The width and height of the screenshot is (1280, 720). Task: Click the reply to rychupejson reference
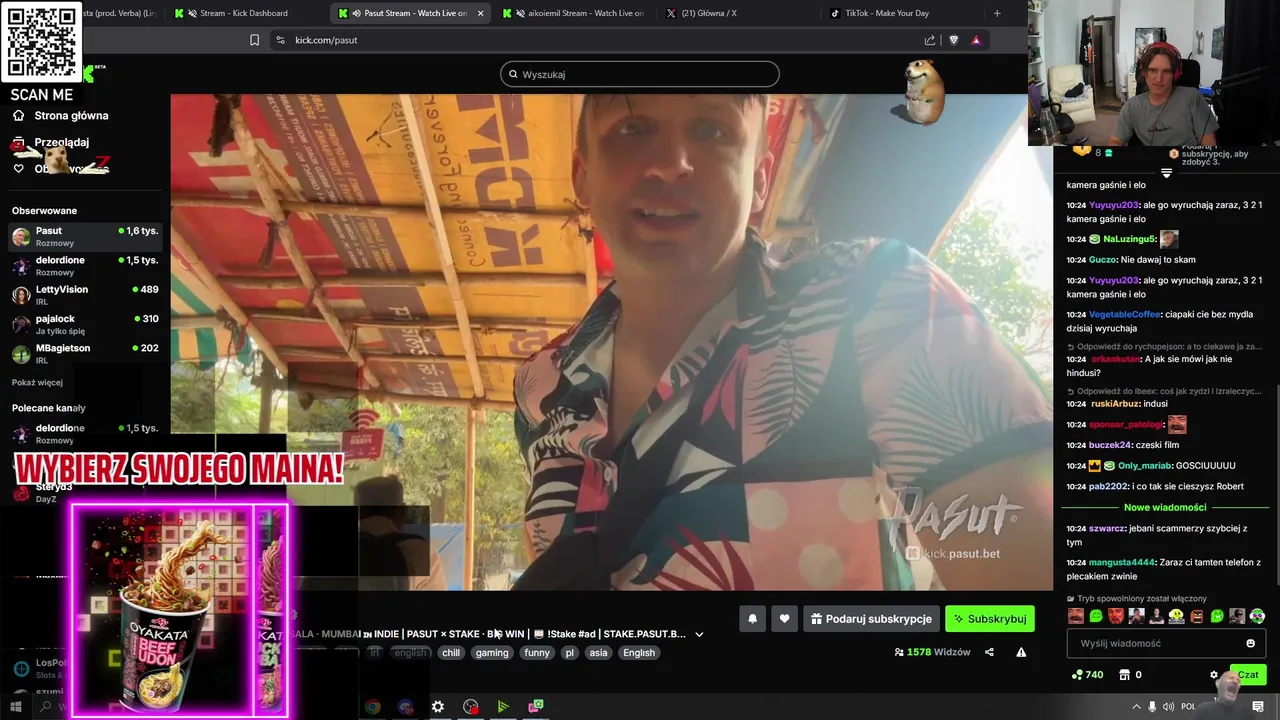tap(1165, 347)
